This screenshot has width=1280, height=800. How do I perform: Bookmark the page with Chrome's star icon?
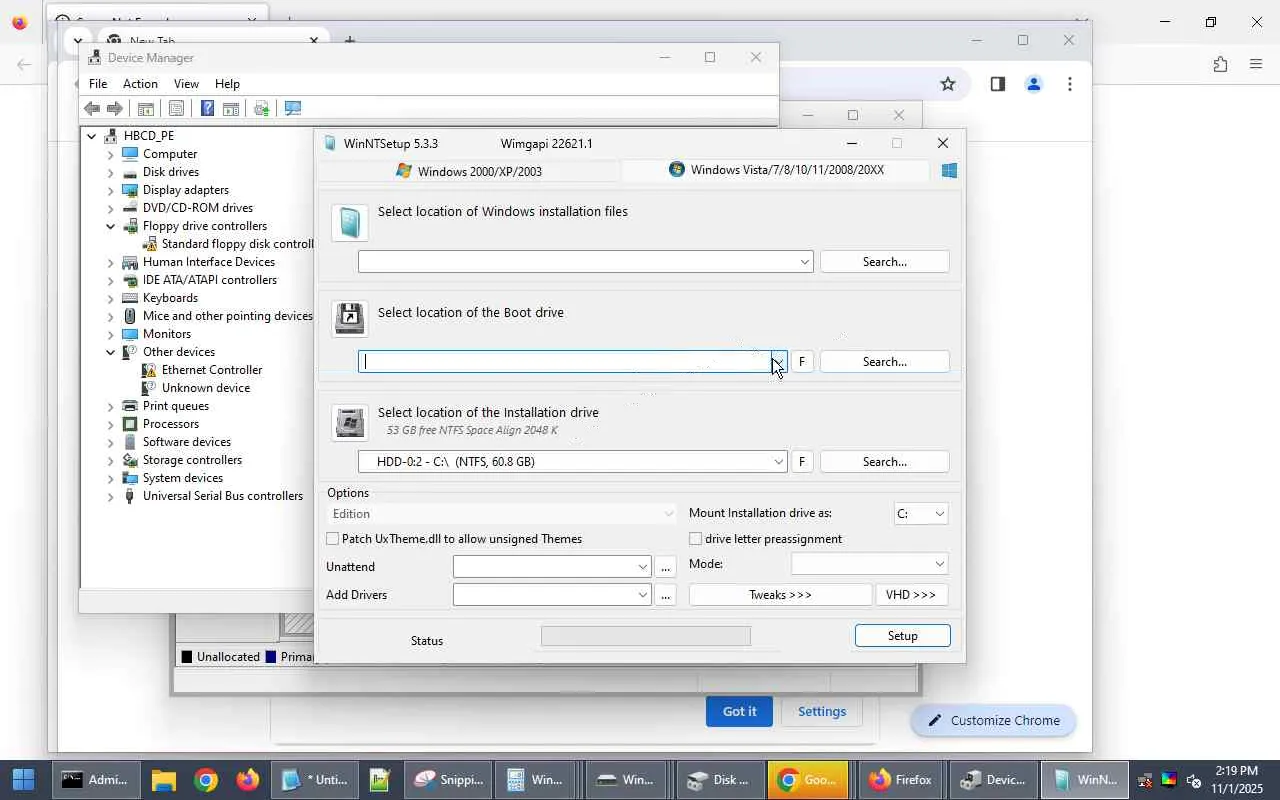[948, 84]
